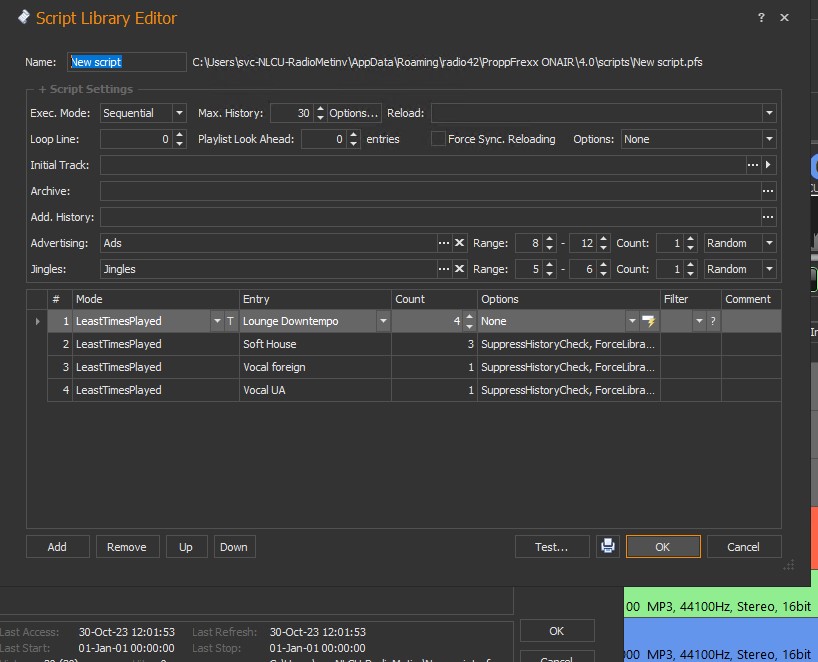818x662 pixels.
Task: Click the Entry column header
Action: tap(314, 299)
